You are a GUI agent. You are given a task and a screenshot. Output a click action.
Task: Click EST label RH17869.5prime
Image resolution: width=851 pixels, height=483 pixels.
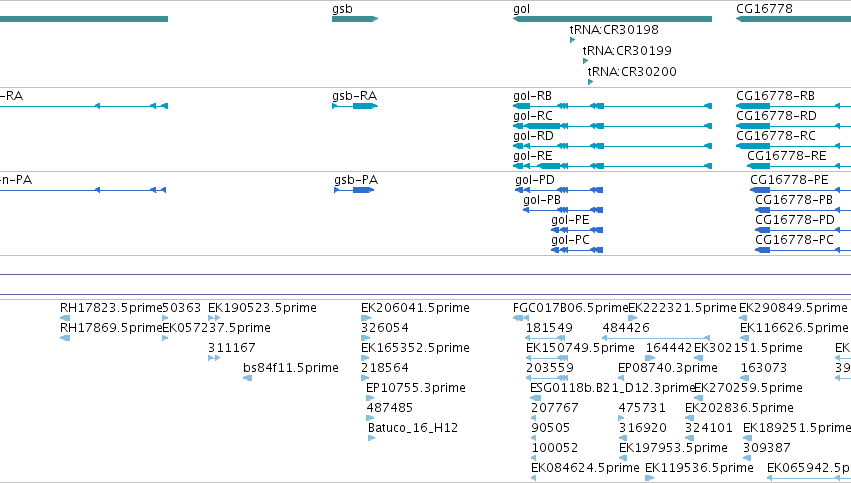coord(111,328)
